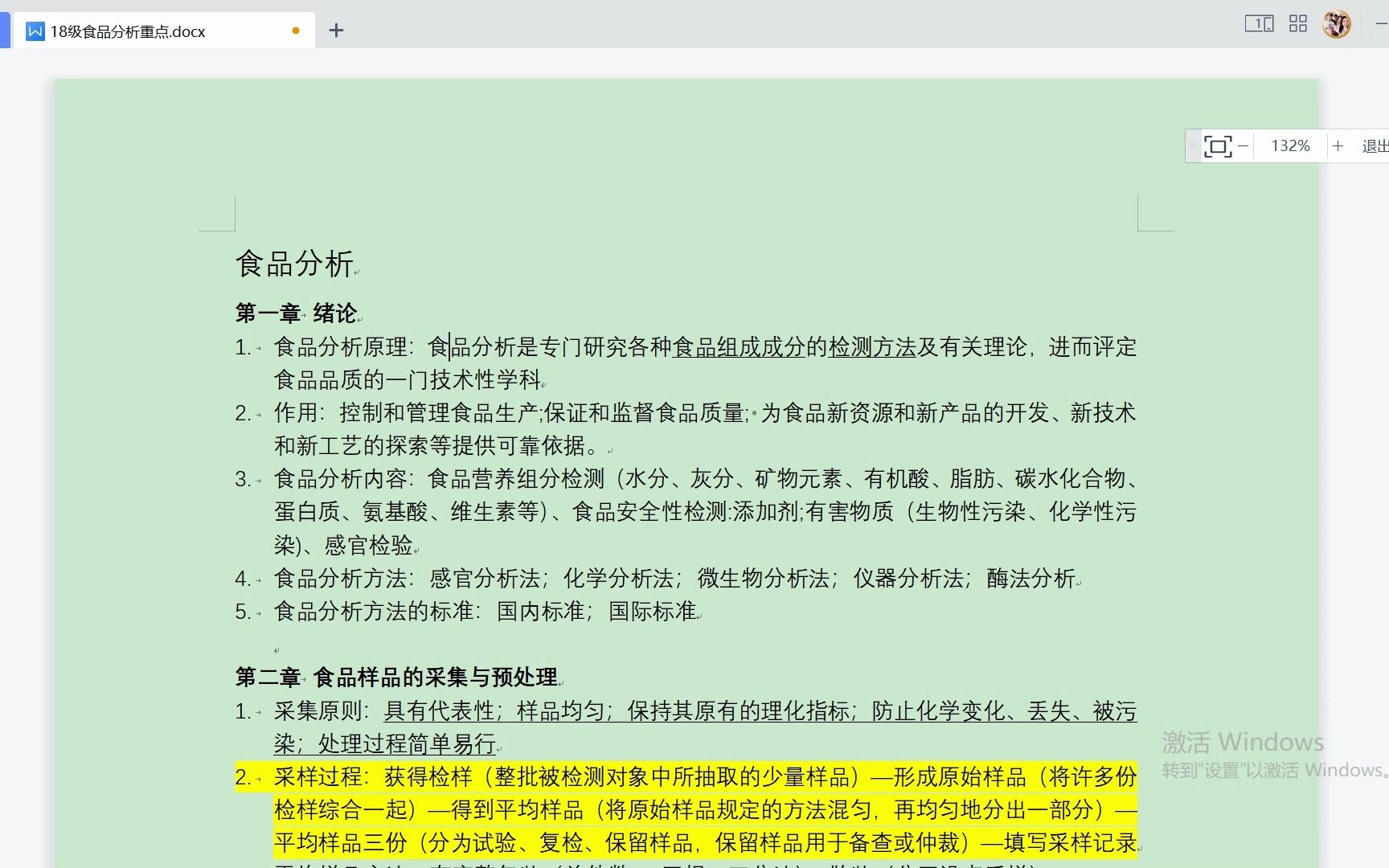Image resolution: width=1389 pixels, height=868 pixels.
Task: Zoom in with the plus button
Action: tap(1338, 145)
